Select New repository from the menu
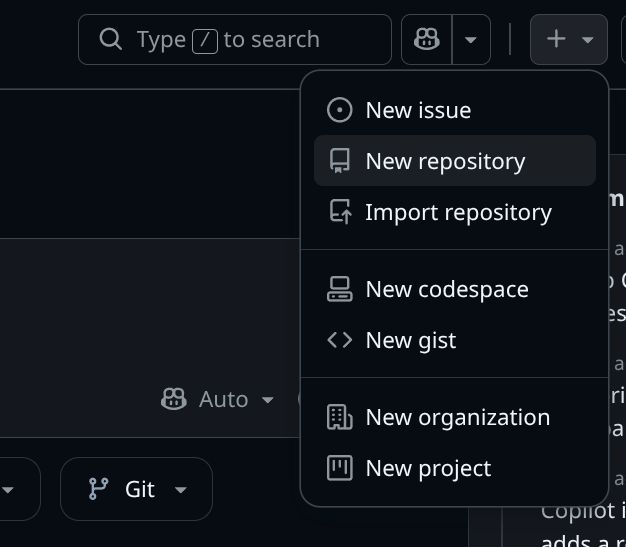This screenshot has width=626, height=547. pyautogui.click(x=455, y=161)
